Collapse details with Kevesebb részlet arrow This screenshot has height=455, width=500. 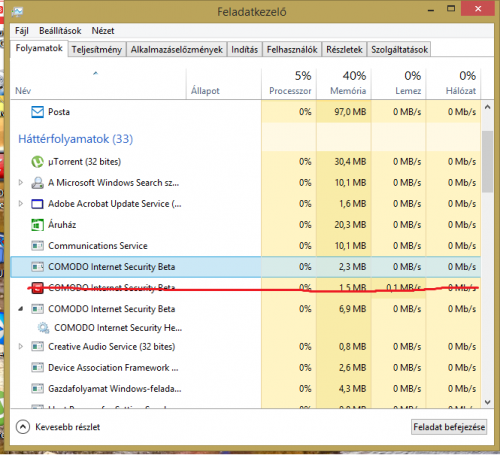pyautogui.click(x=23, y=427)
